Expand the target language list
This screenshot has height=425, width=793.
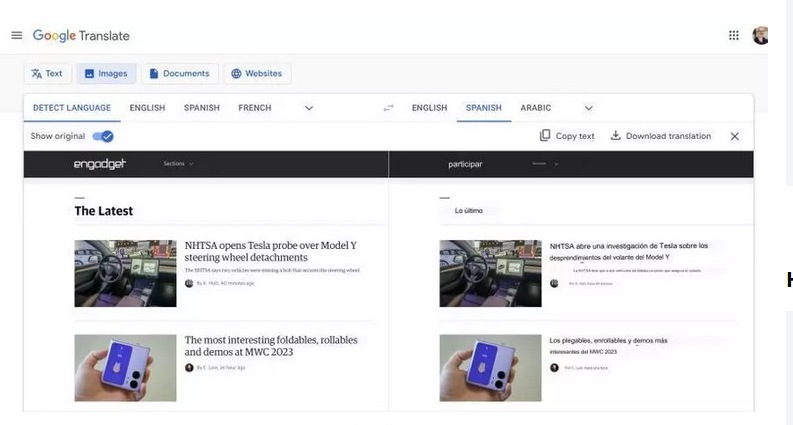tap(588, 108)
